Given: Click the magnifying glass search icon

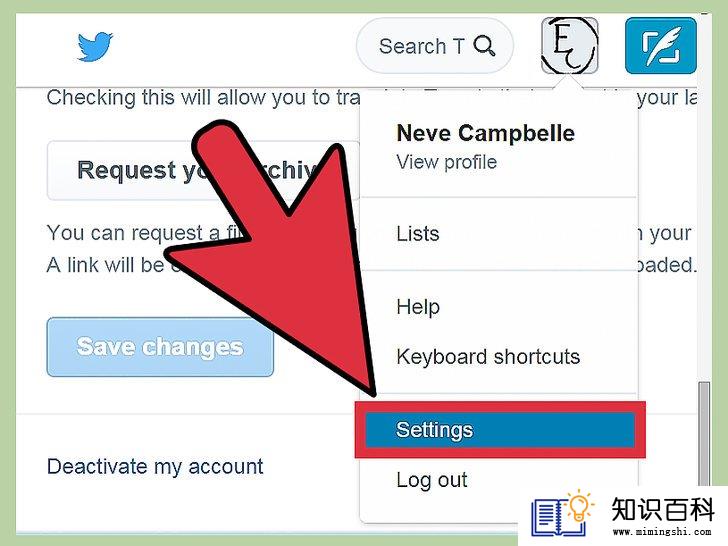Looking at the screenshot, I should click(x=484, y=46).
